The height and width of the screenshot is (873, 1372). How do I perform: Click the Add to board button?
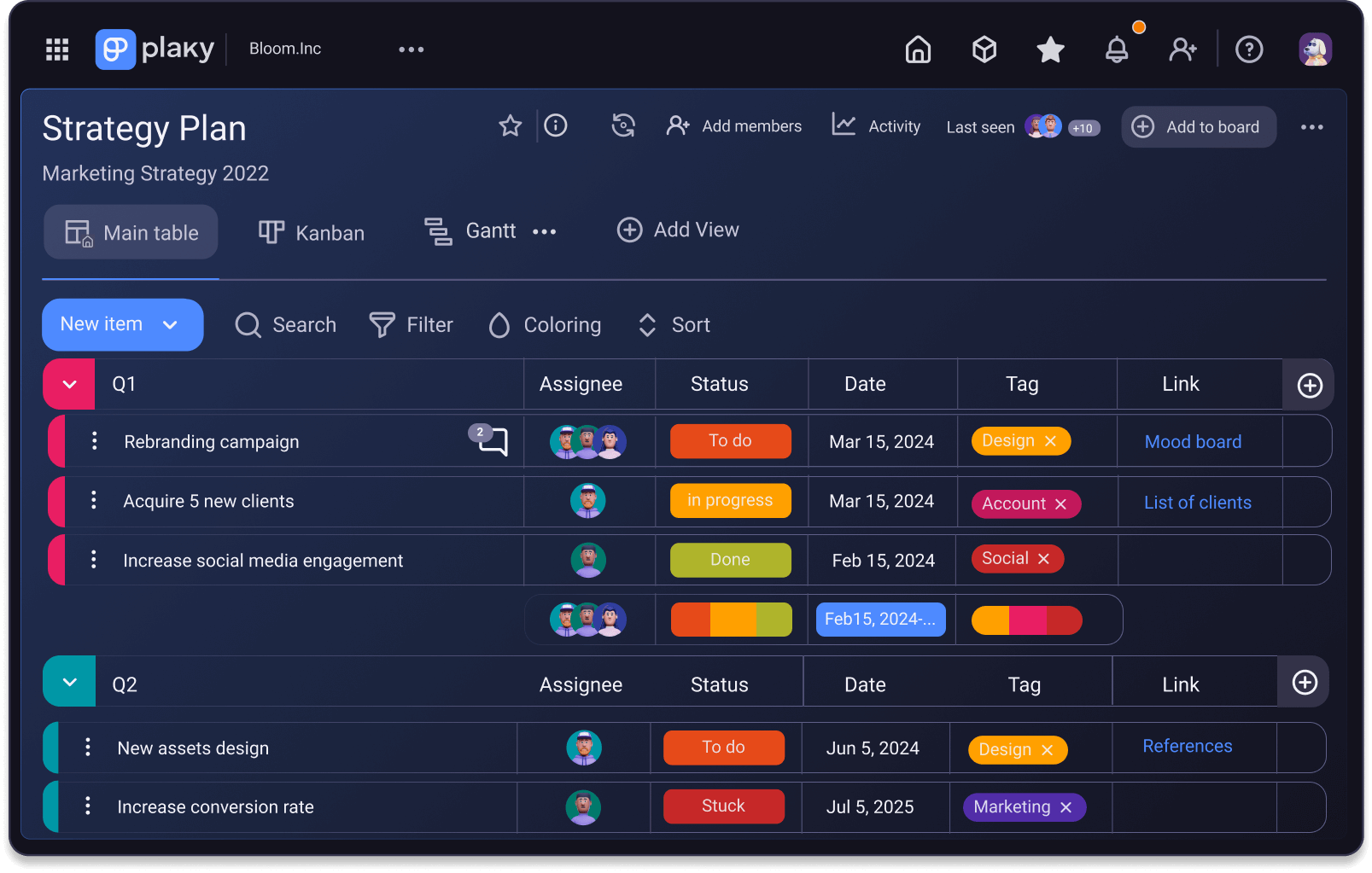[x=1199, y=126]
